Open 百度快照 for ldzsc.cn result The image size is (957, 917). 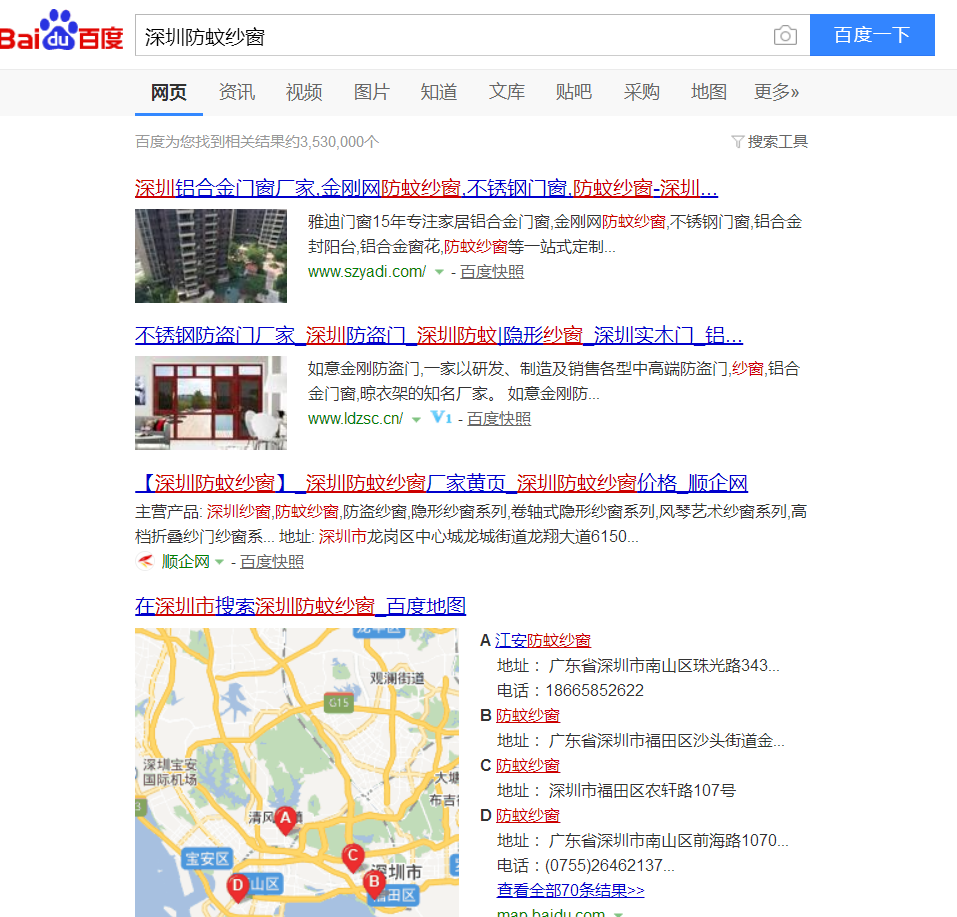point(499,419)
